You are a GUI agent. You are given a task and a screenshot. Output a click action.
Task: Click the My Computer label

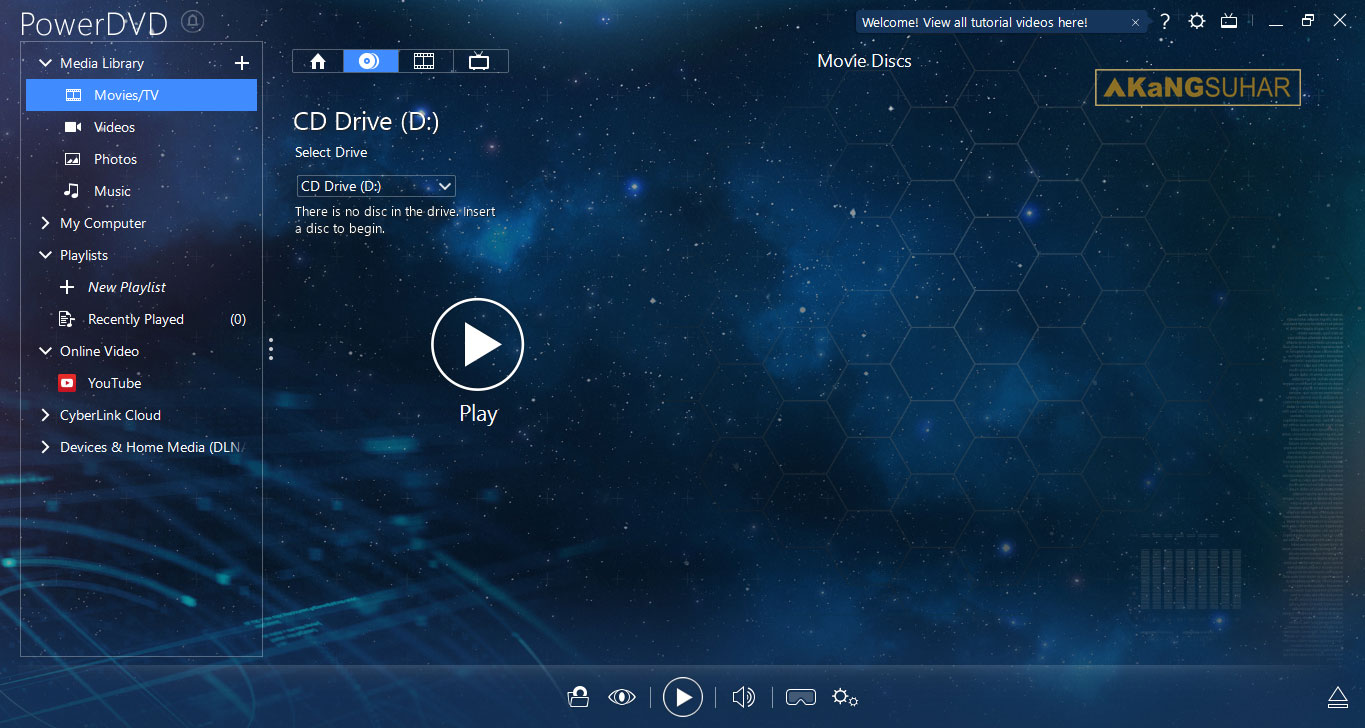click(x=103, y=223)
